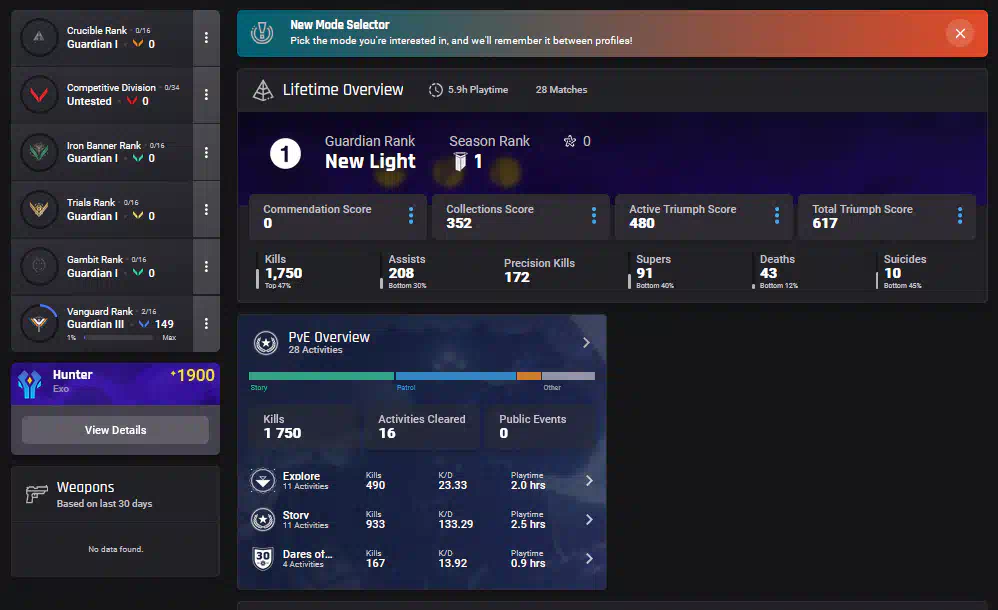Open Vanguard Rank options menu

pyautogui.click(x=206, y=323)
